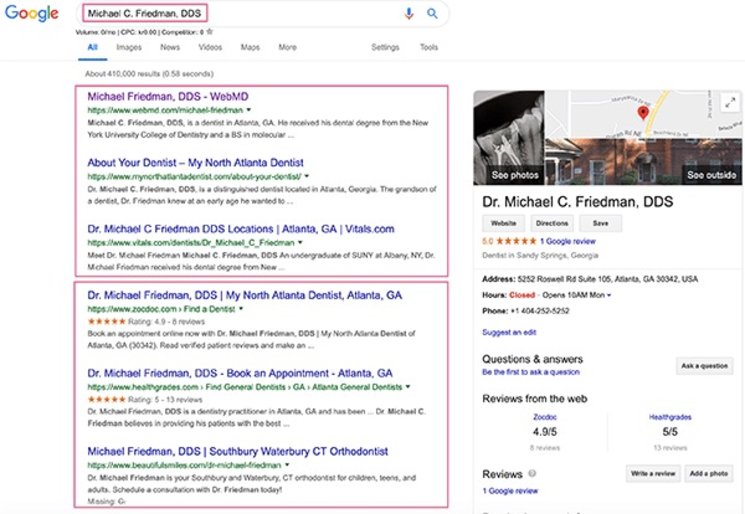
Task: Click the blue search magnifier icon
Action: click(x=432, y=13)
